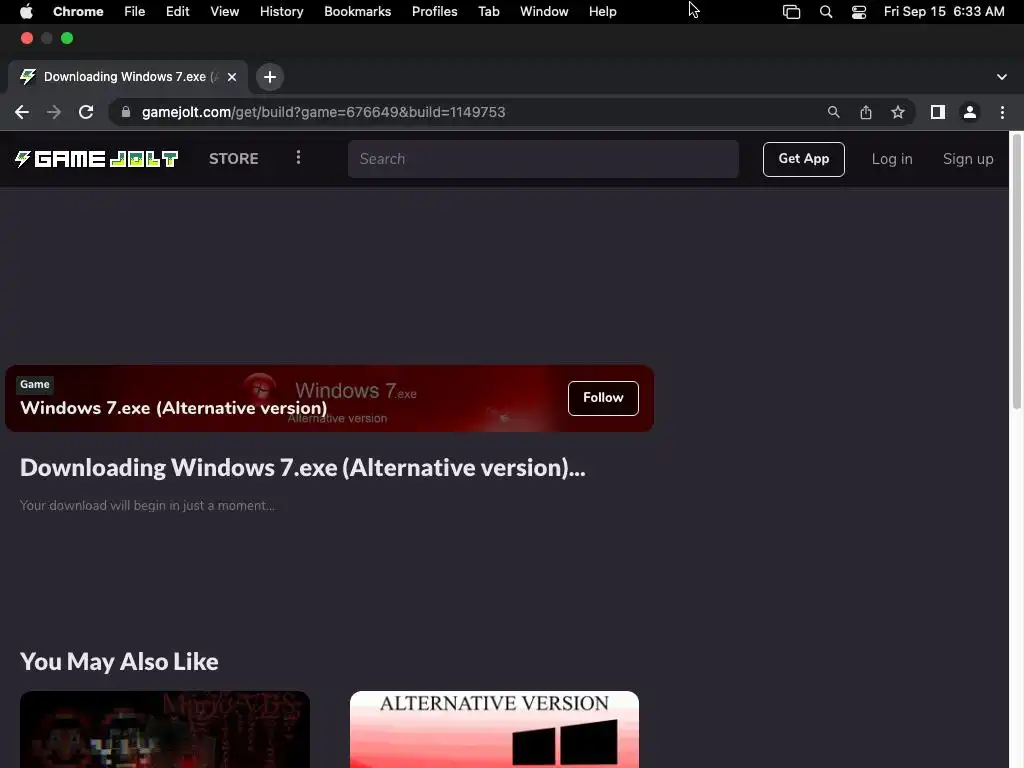Open Control Center in the menu bar
1024x768 pixels.
[859, 12]
